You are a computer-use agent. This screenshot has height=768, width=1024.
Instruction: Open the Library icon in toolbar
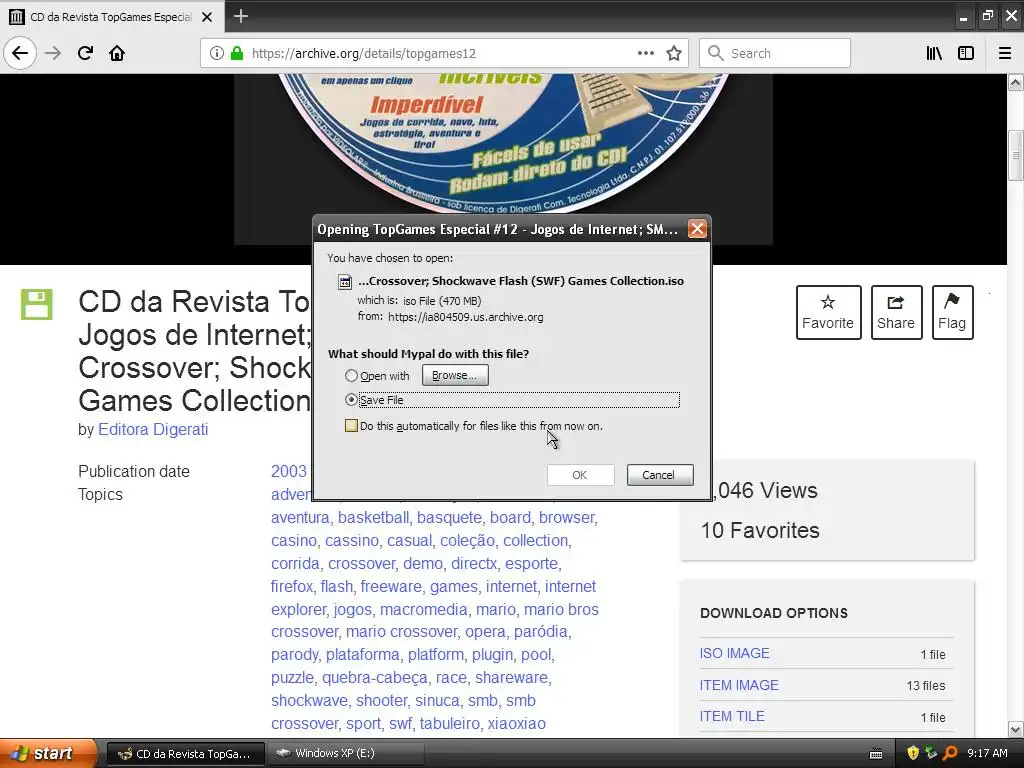point(934,53)
